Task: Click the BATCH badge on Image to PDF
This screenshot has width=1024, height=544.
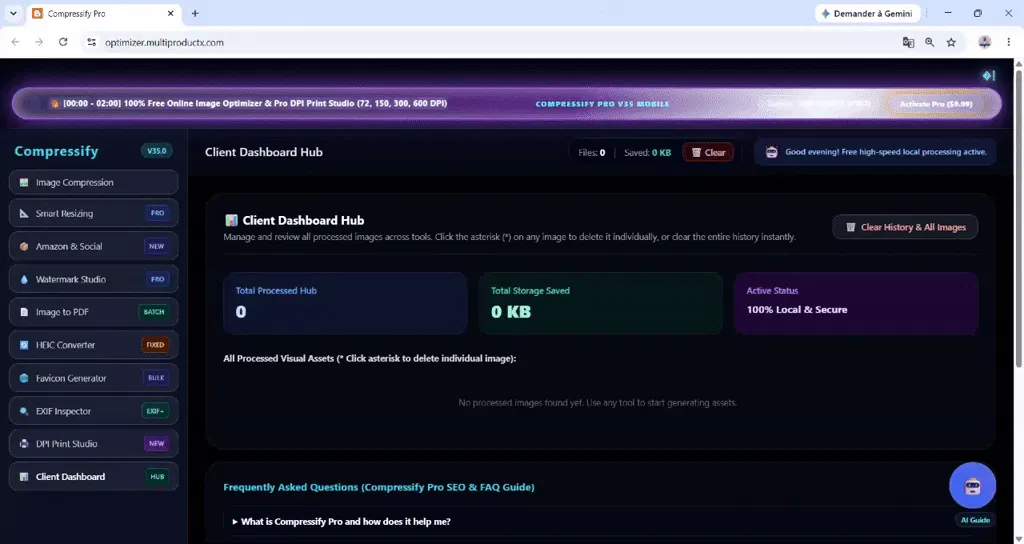Action: click(154, 312)
